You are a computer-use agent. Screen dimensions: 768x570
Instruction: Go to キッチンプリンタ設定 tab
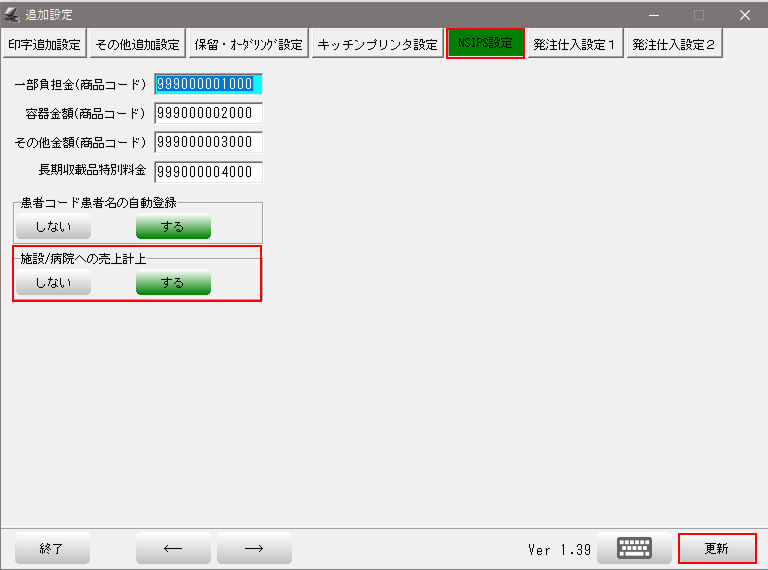click(x=377, y=44)
